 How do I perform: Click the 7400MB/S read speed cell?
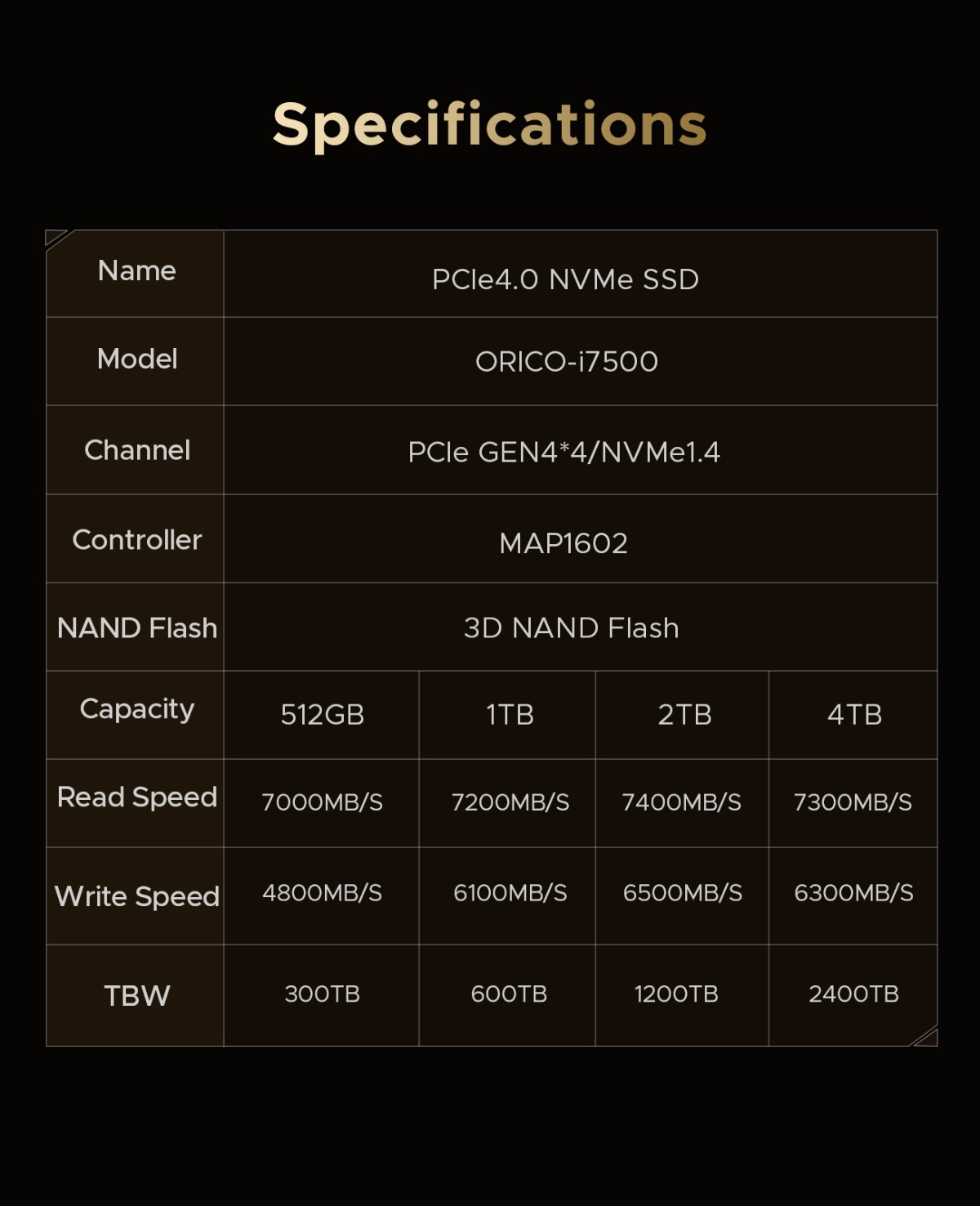[x=681, y=802]
